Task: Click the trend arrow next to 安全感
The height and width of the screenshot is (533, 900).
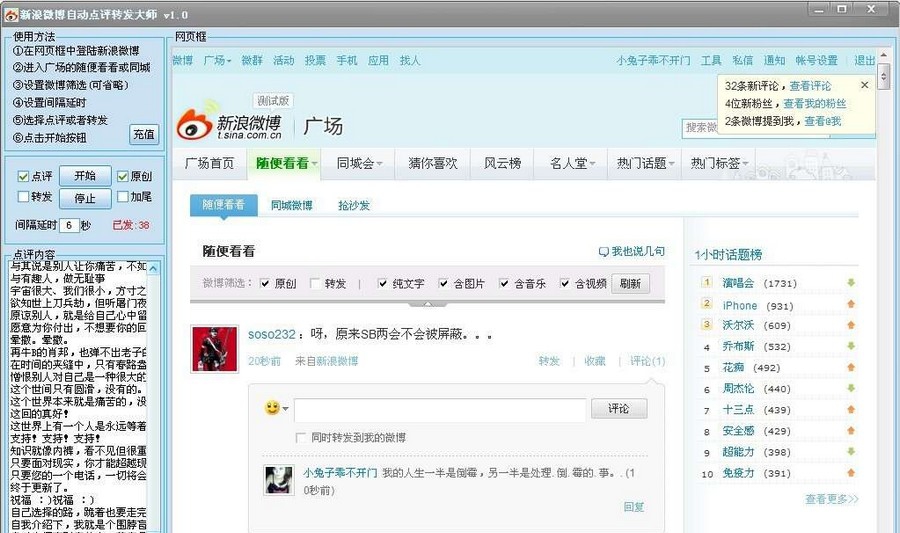Action: click(851, 430)
